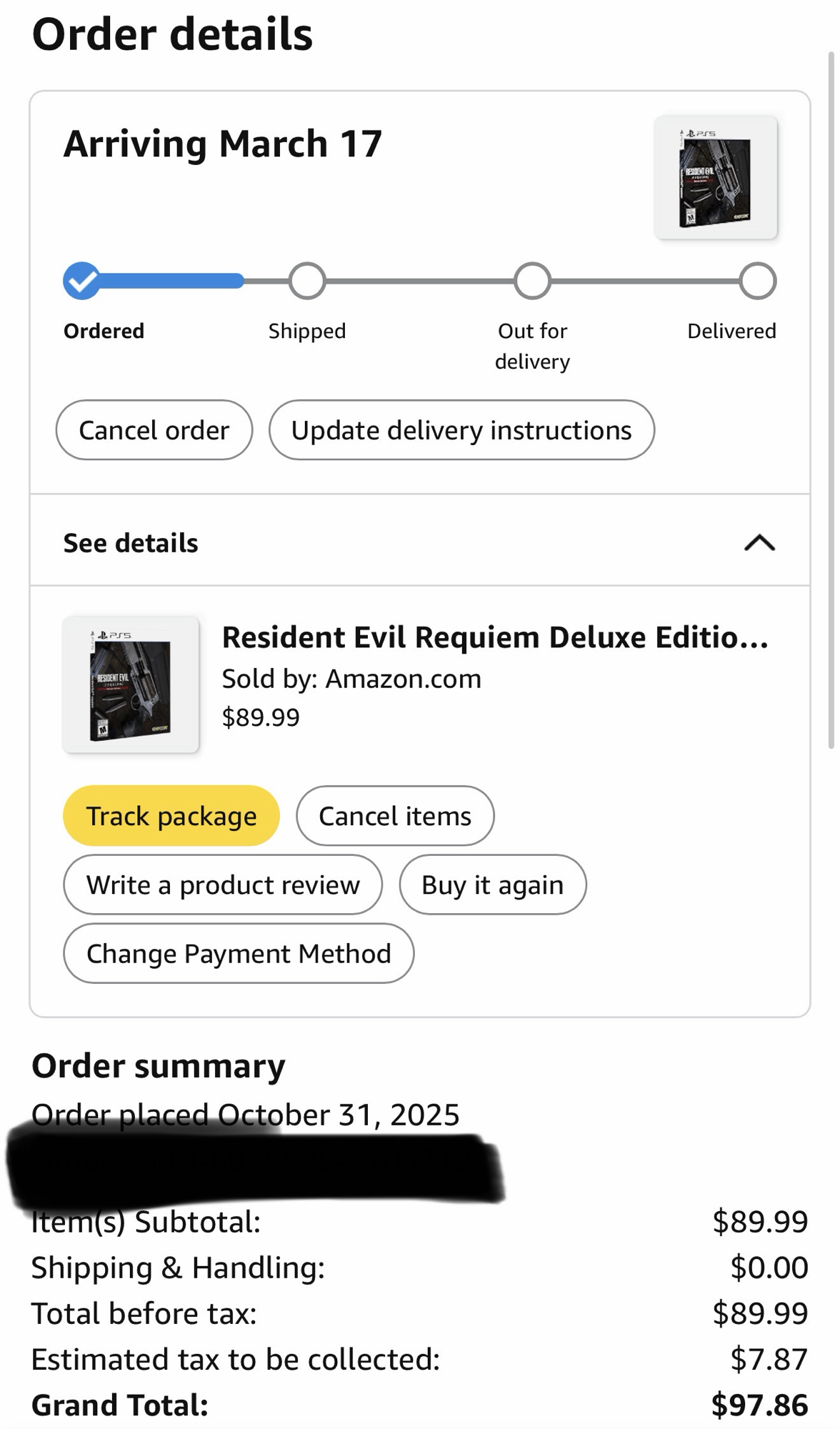The image size is (840, 1429).
Task: Tap the Buy it again button
Action: click(x=492, y=885)
